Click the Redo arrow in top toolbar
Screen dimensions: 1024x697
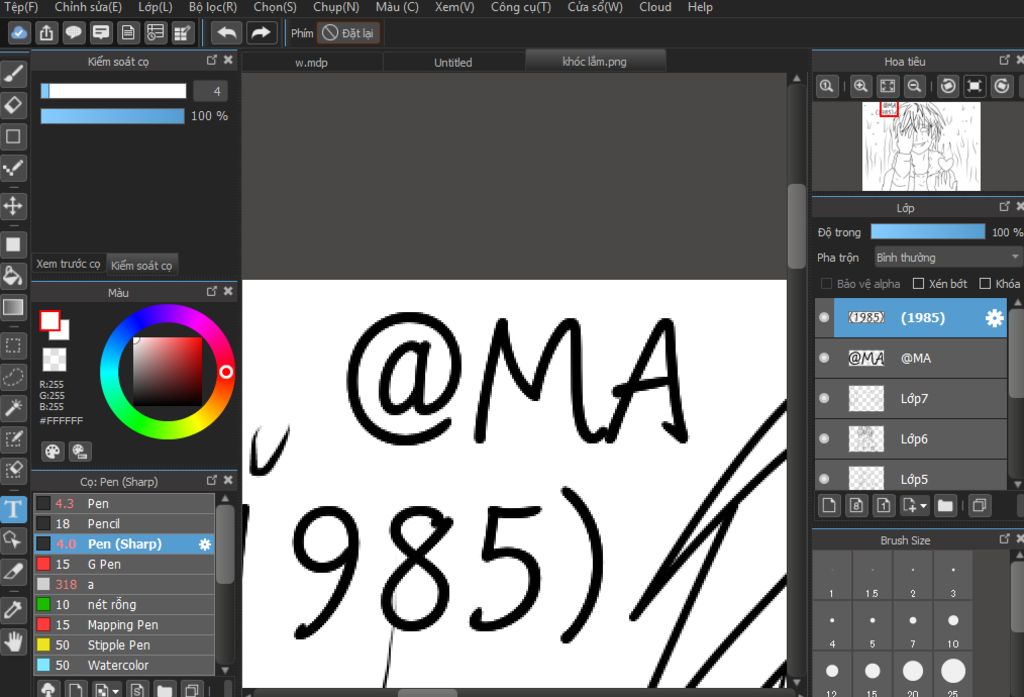(x=261, y=33)
